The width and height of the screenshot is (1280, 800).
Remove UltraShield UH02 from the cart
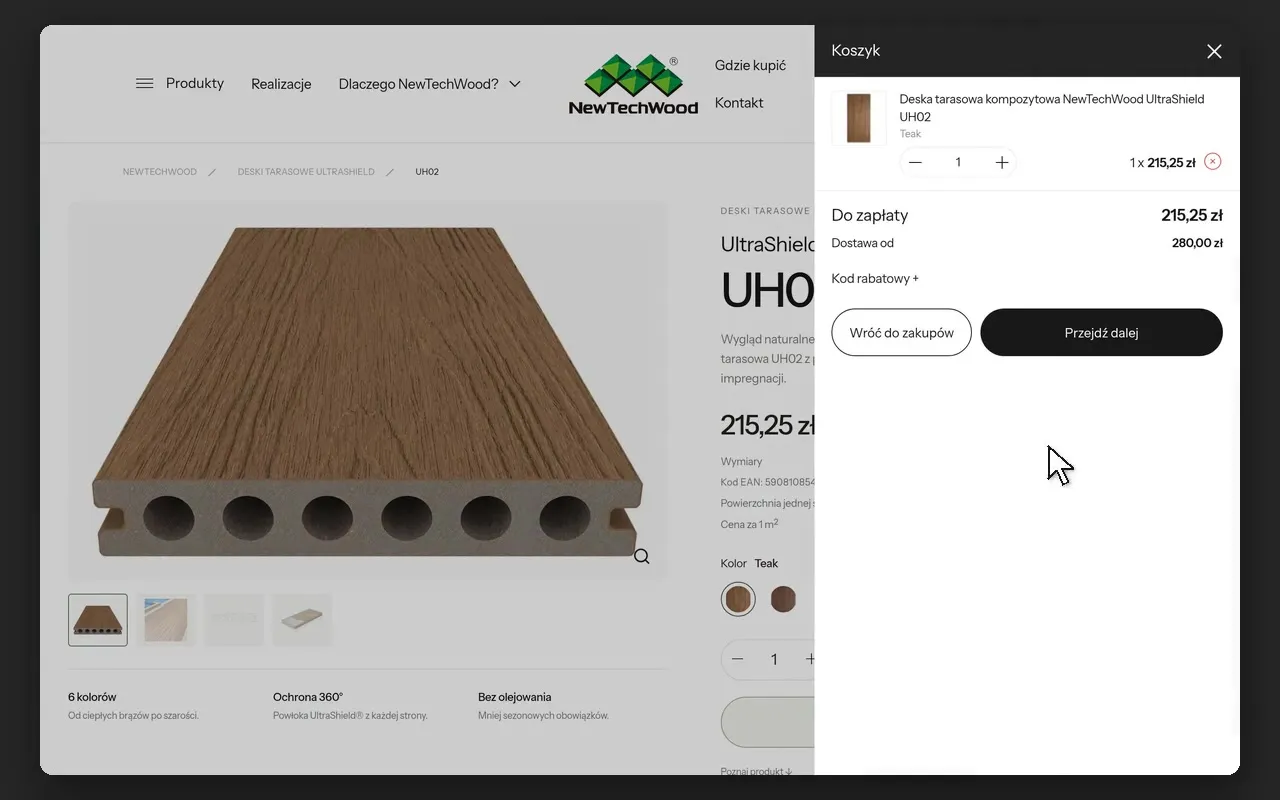click(1213, 161)
